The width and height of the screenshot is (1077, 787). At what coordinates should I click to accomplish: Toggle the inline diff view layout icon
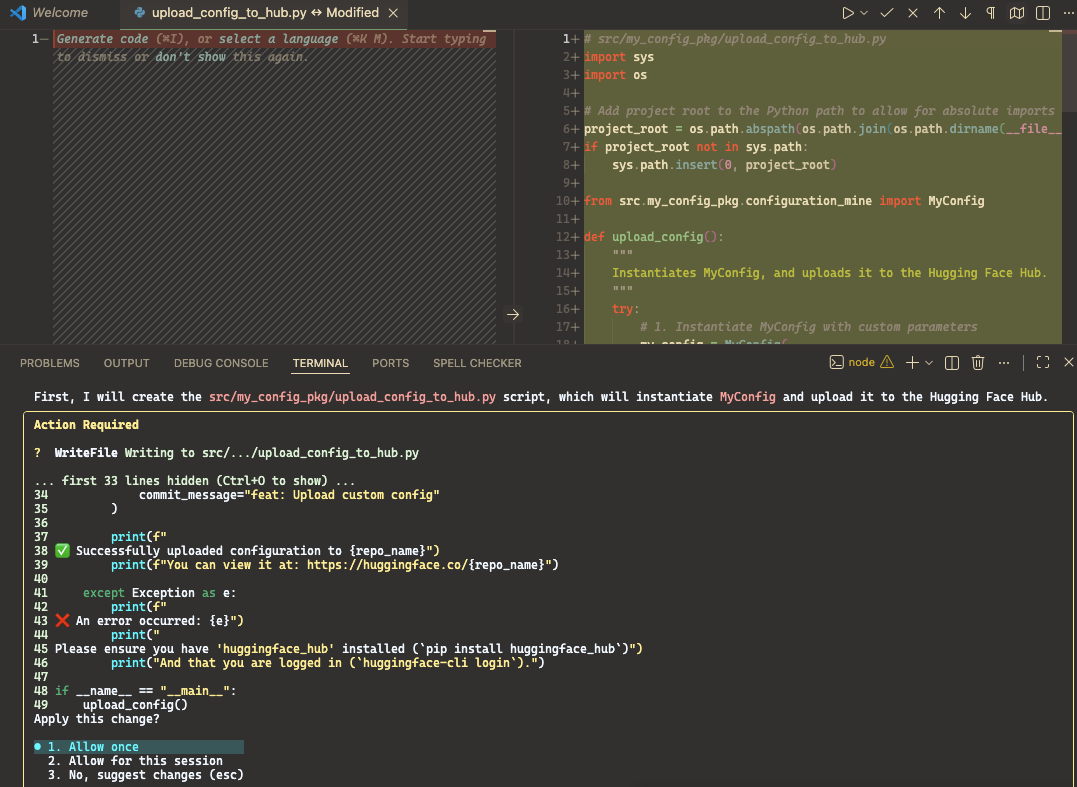(x=1043, y=13)
